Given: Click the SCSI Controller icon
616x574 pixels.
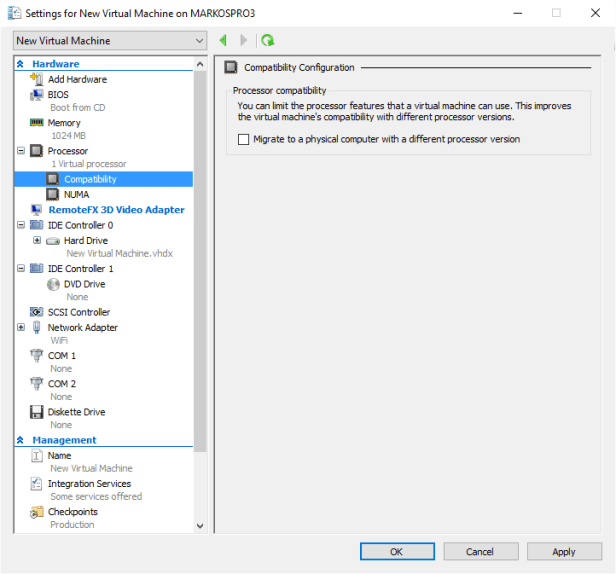Looking at the screenshot, I should coord(36,312).
